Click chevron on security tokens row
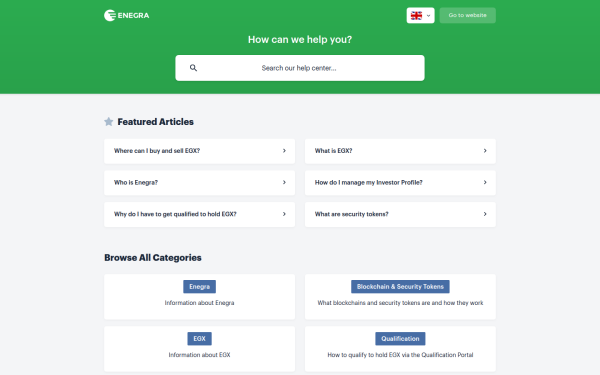Viewport: 600px width, 375px height. coord(485,214)
